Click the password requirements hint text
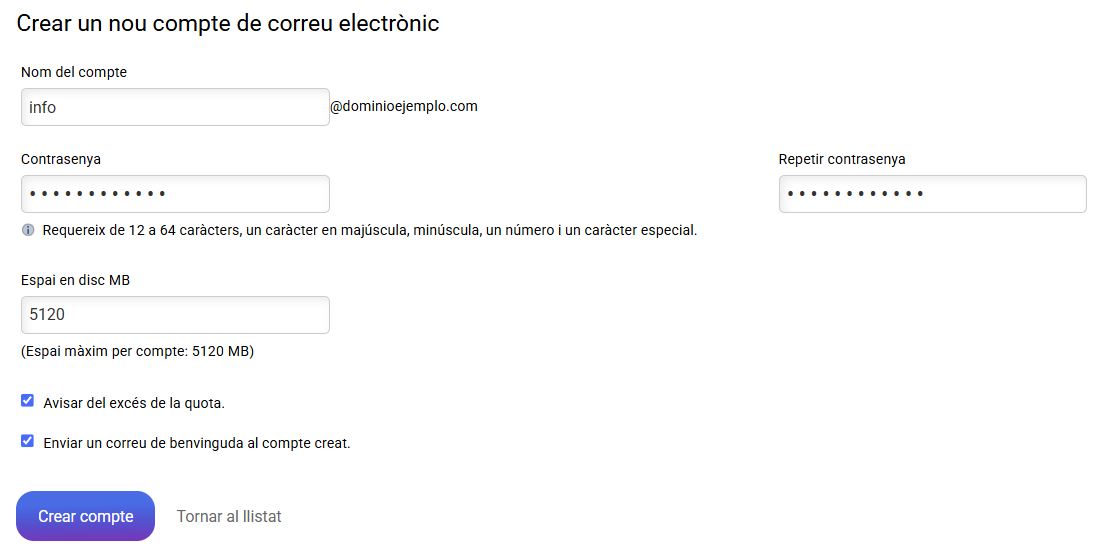 click(369, 230)
